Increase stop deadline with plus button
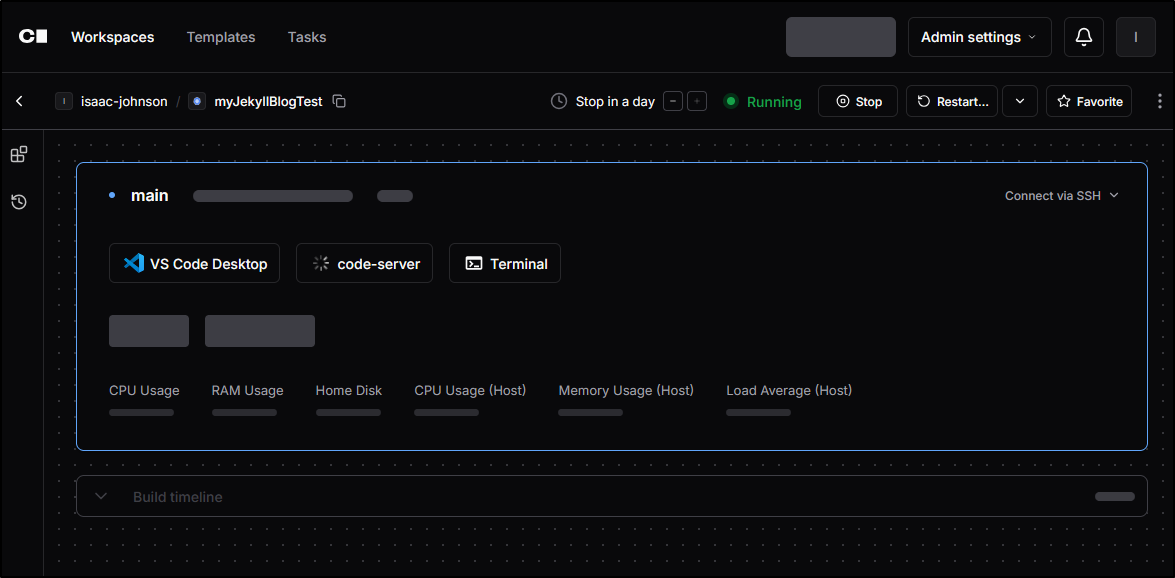Screen dimensions: 1175x578 (697, 101)
